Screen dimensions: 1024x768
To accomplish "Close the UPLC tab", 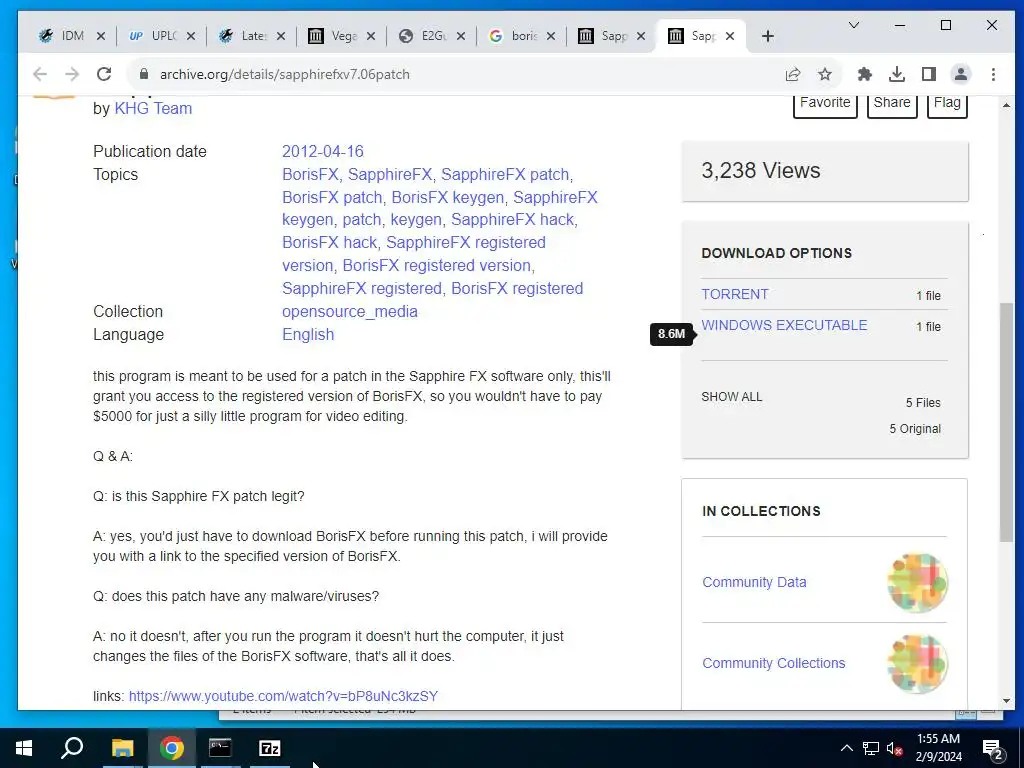I will [191, 37].
